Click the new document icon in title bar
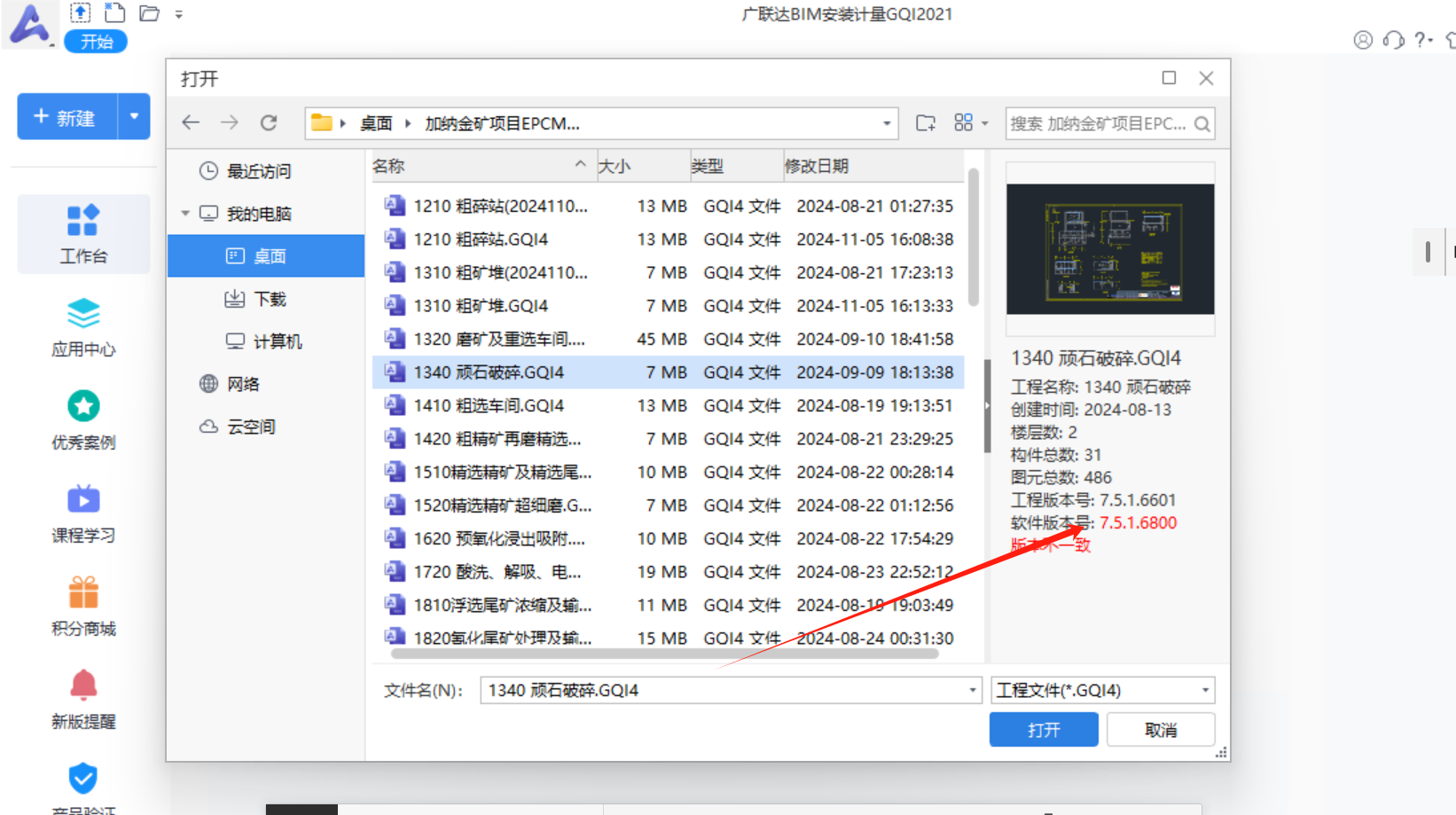 click(x=114, y=12)
